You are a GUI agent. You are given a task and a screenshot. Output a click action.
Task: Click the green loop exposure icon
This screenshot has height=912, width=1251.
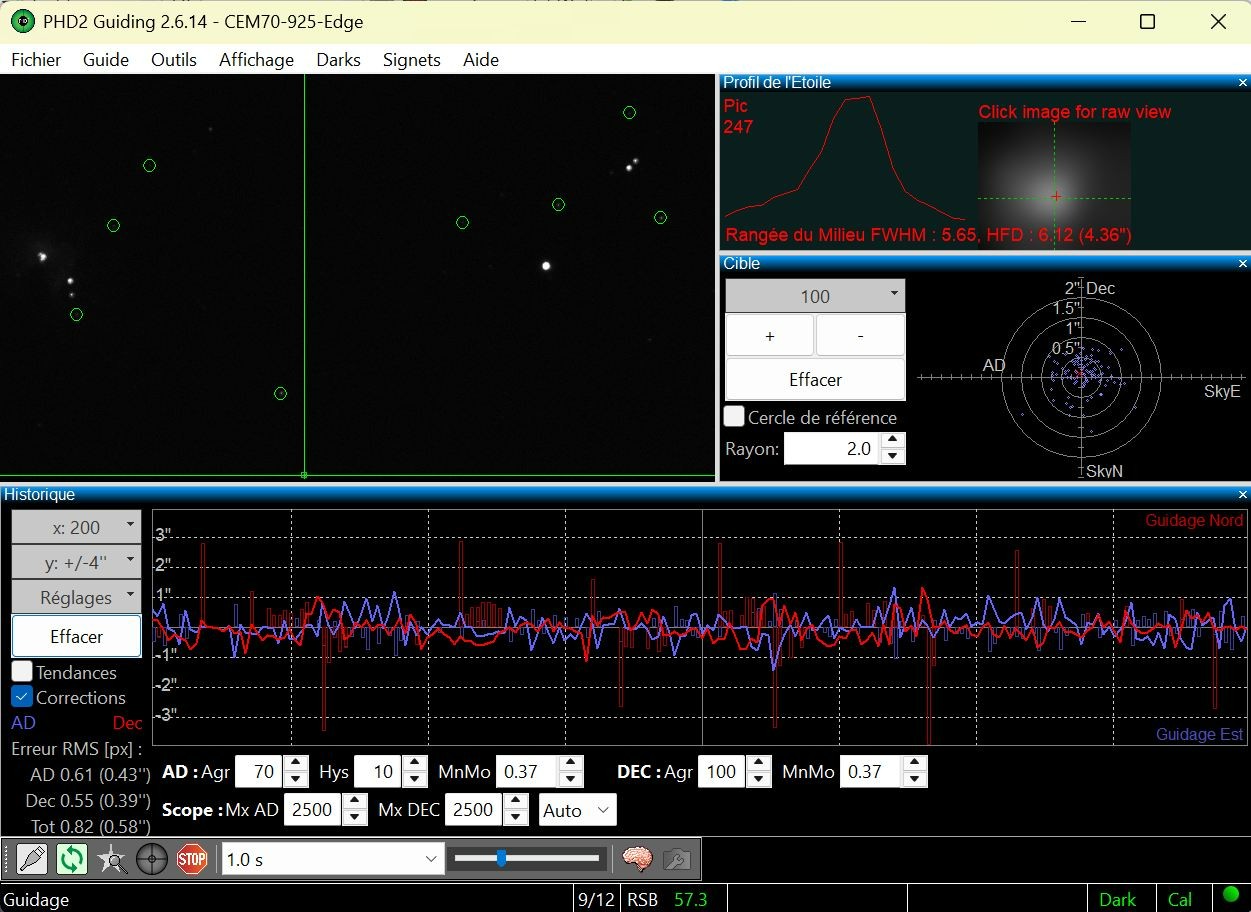(x=72, y=859)
